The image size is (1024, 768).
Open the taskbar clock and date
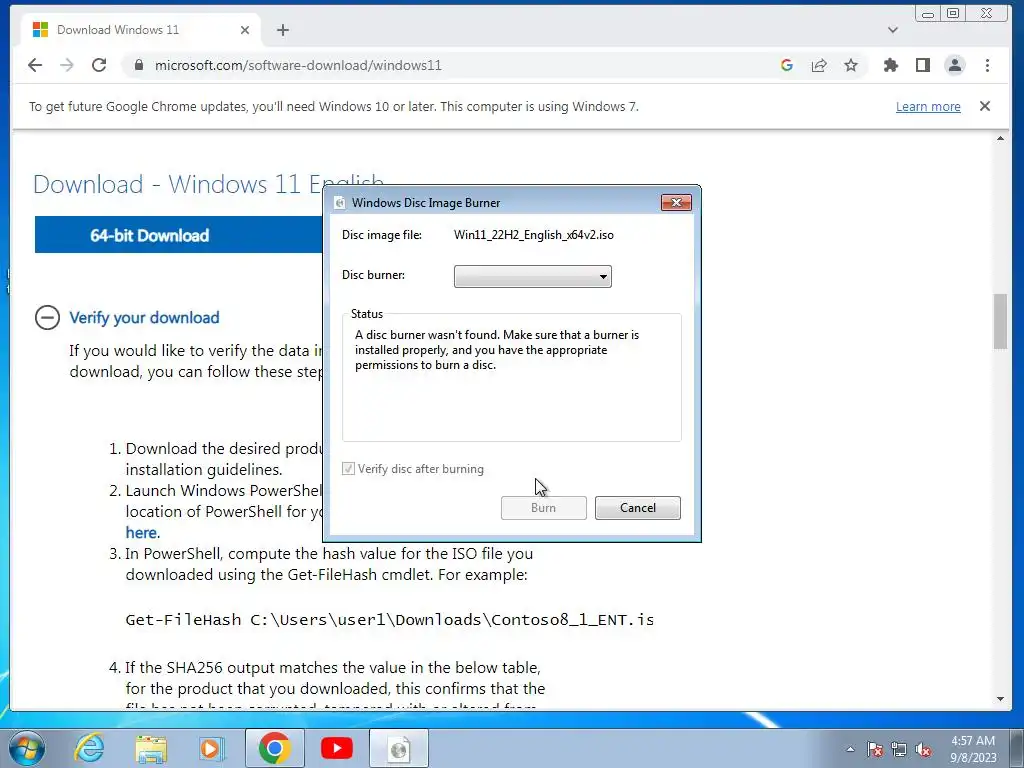[x=973, y=749]
